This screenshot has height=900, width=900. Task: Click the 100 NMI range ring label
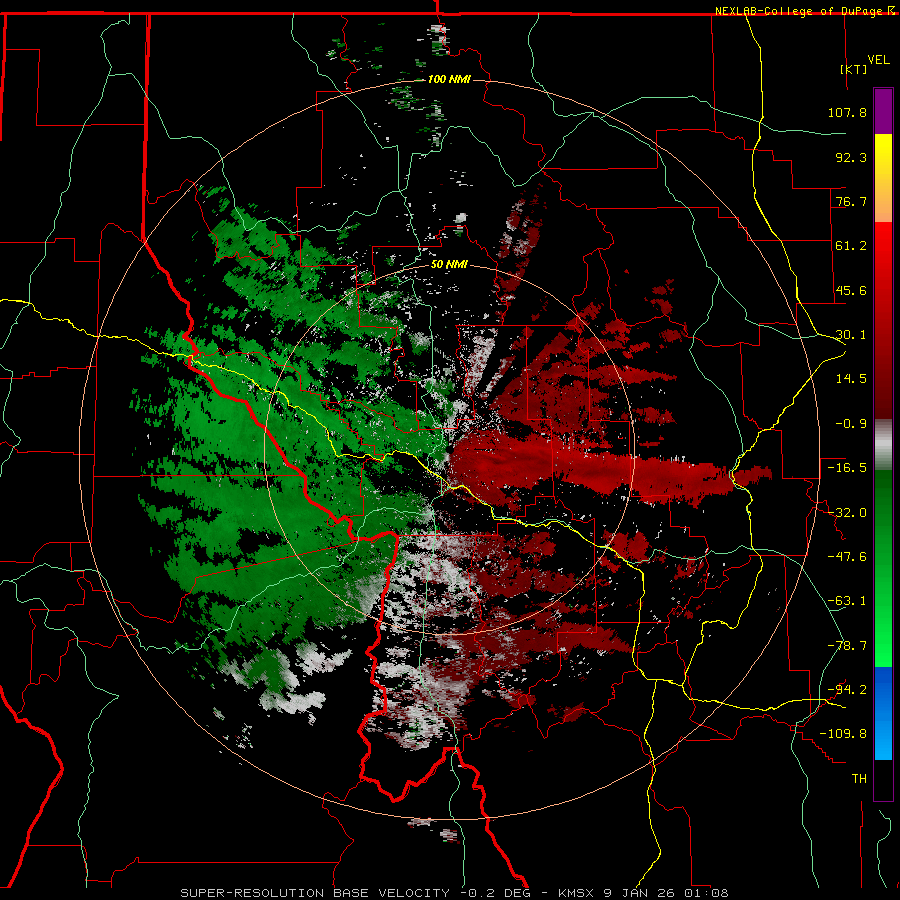(x=449, y=79)
